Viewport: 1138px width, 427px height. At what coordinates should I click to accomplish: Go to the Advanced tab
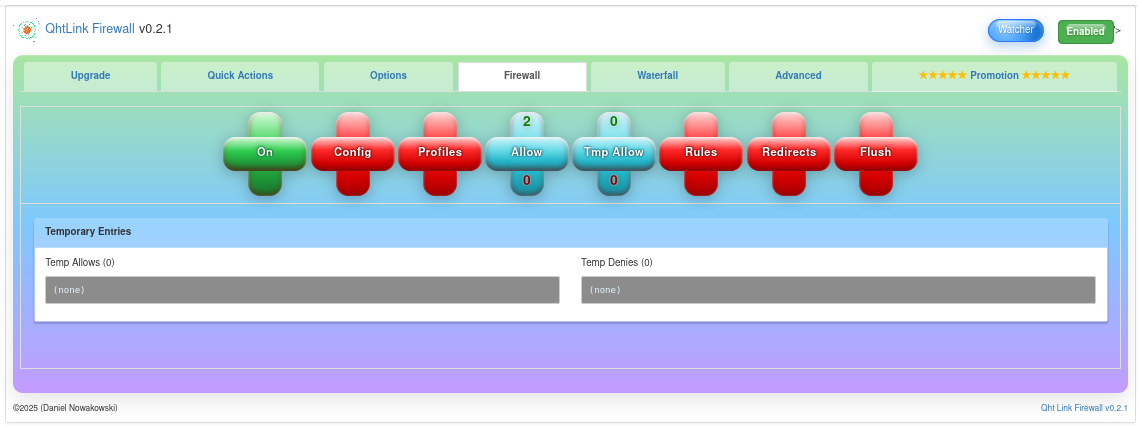798,76
